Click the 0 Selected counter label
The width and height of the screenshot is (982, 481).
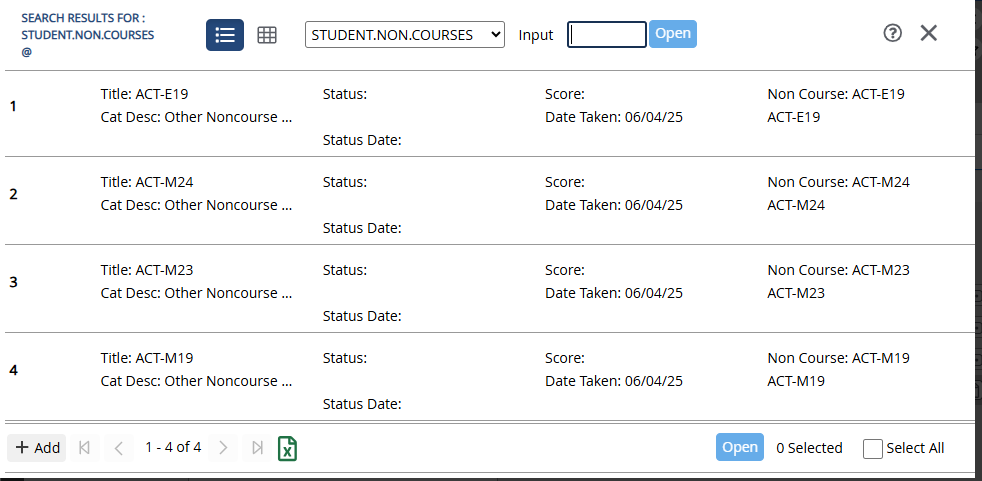(x=809, y=448)
